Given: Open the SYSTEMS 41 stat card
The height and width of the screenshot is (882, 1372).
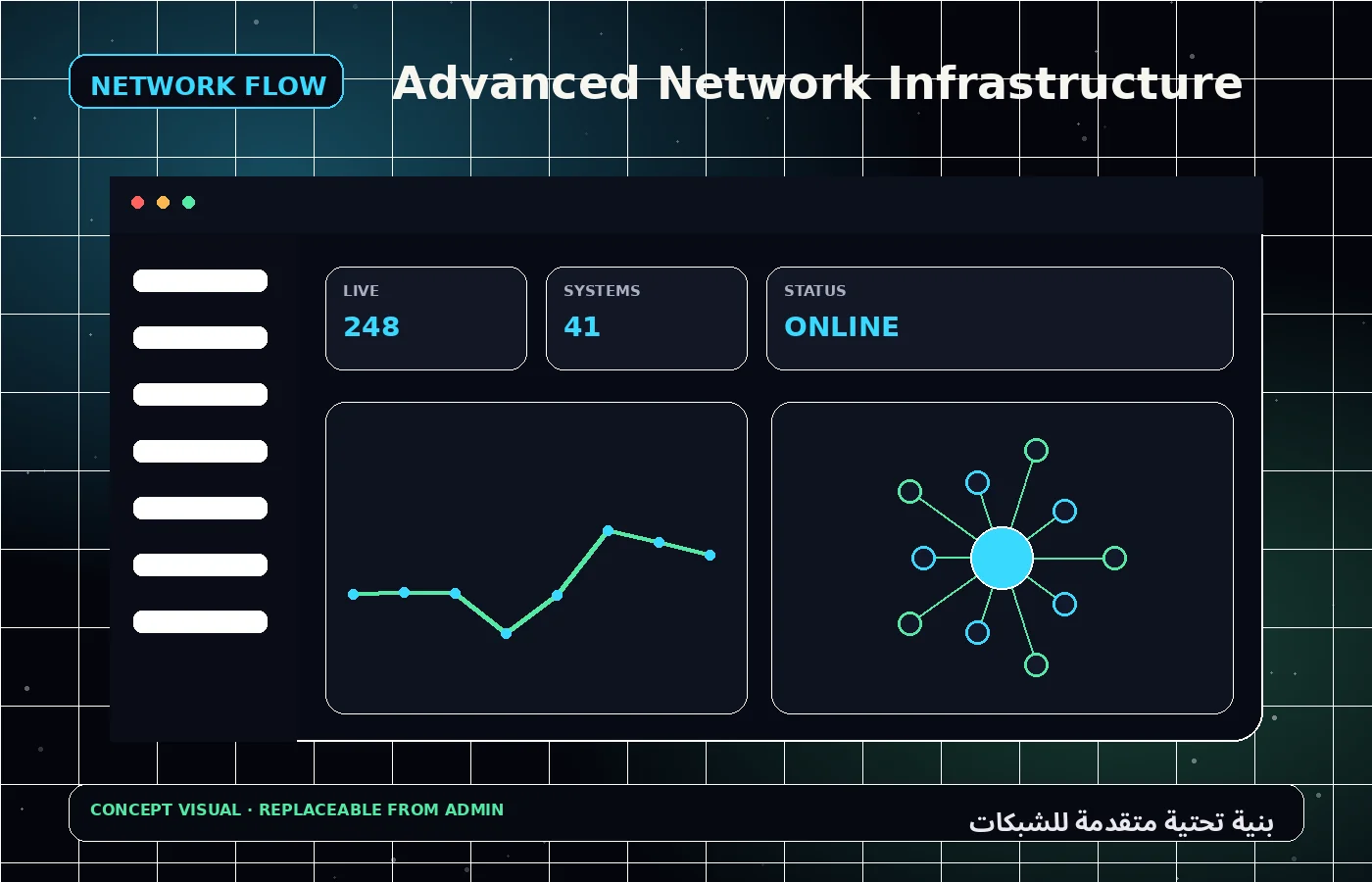Looking at the screenshot, I should click(647, 318).
